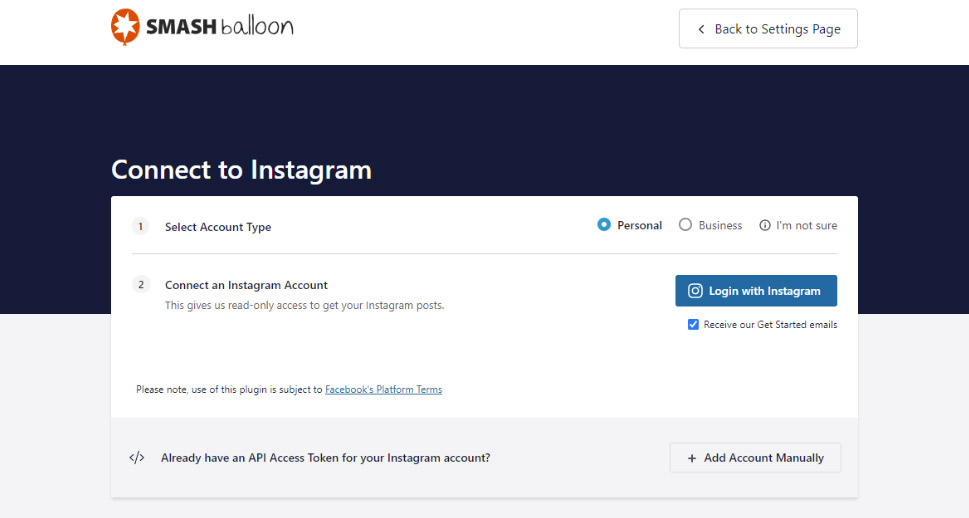The height and width of the screenshot is (518, 969).
Task: Login with Instagram
Action: 756,291
